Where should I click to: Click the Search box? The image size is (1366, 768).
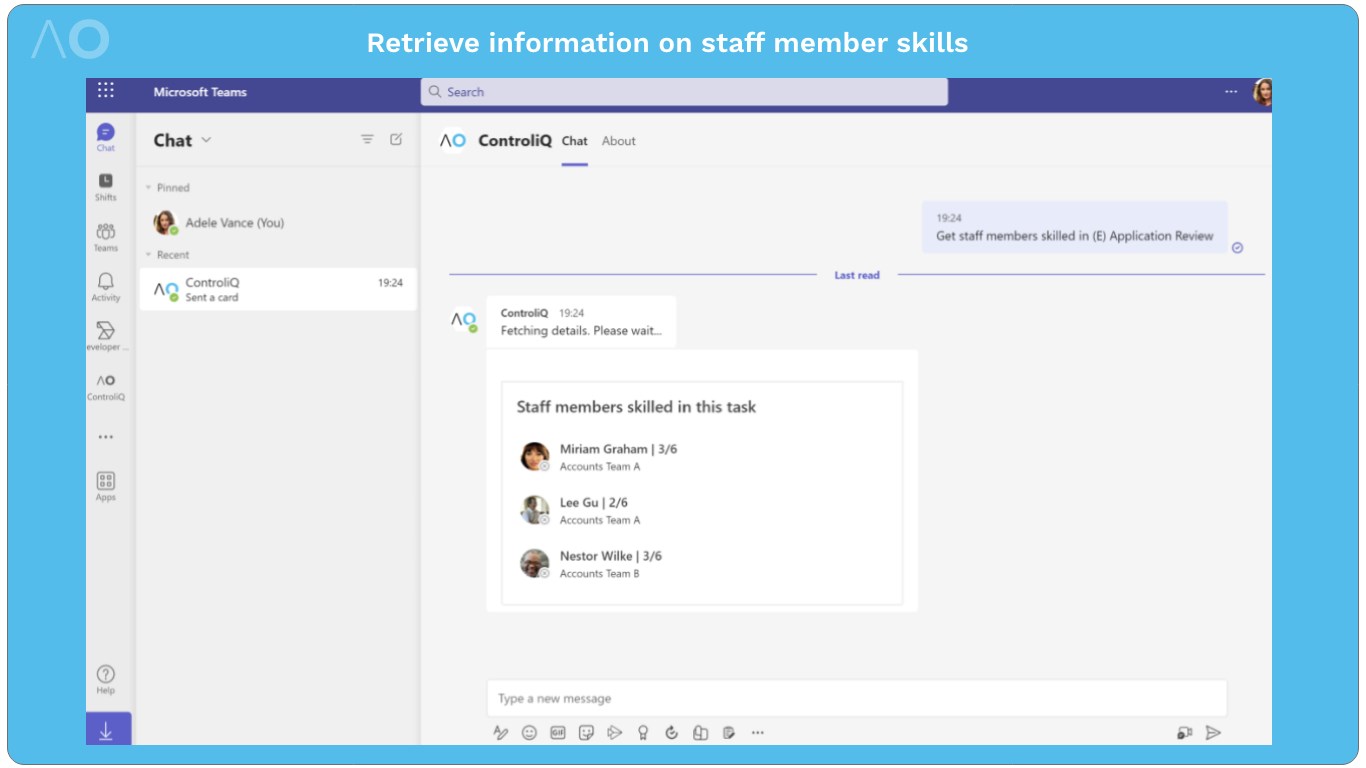684,92
